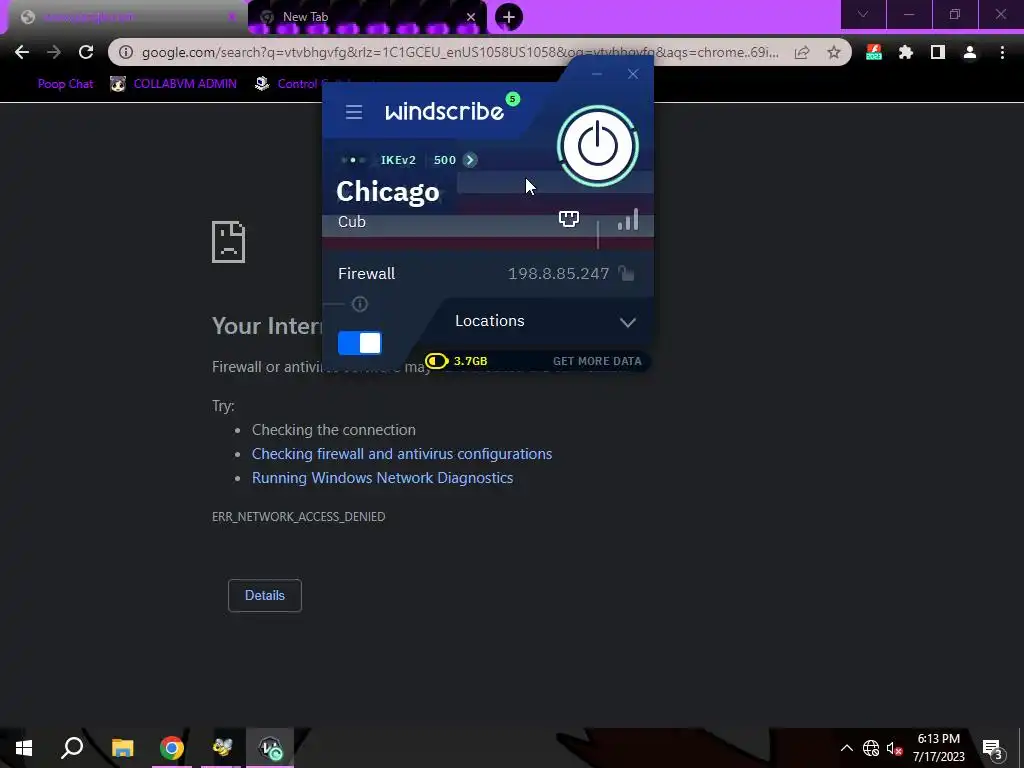Click the signal strength bars icon
The width and height of the screenshot is (1024, 768).
[628, 219]
